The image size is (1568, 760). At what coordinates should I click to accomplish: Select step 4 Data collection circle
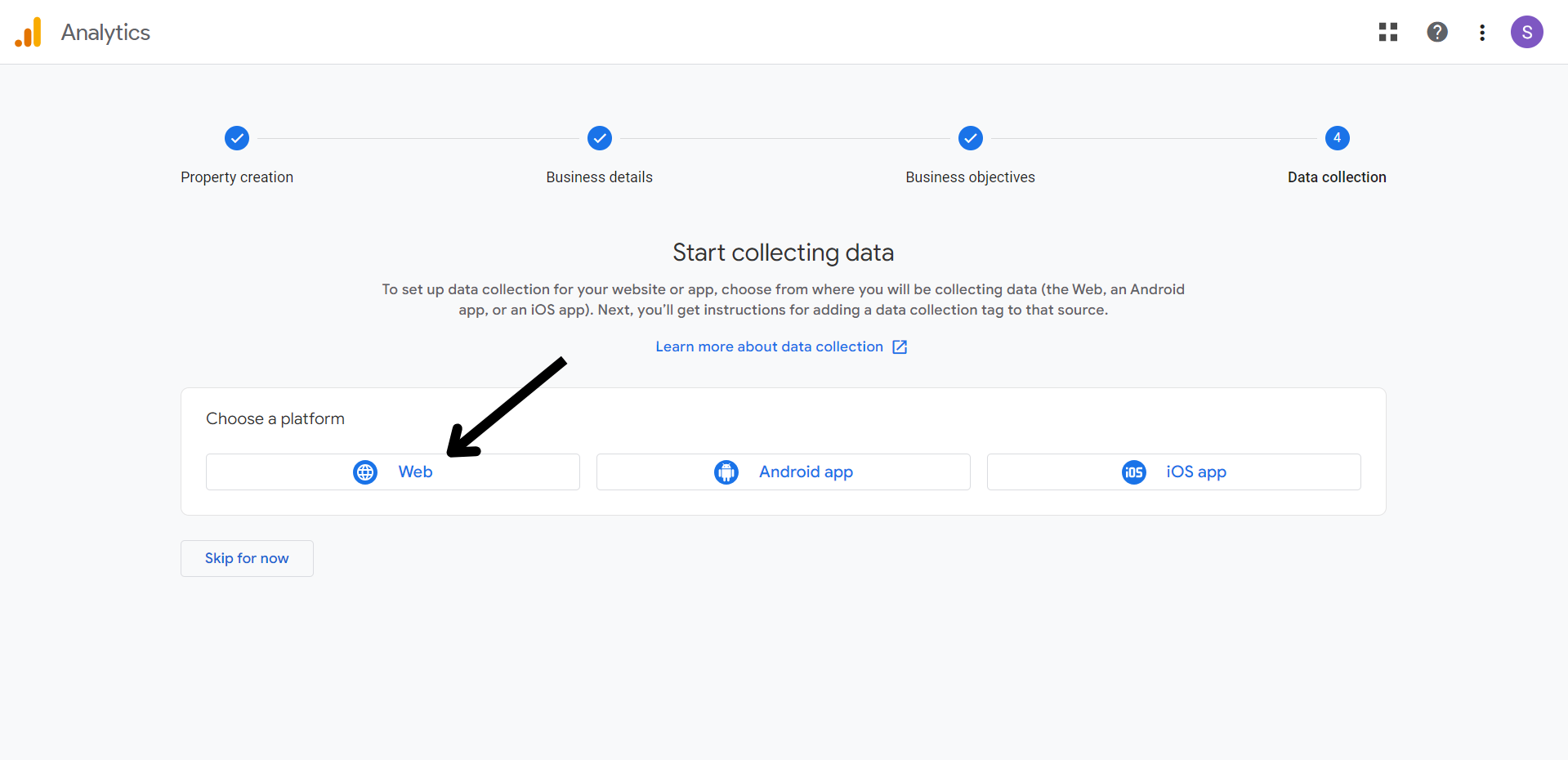click(1337, 138)
